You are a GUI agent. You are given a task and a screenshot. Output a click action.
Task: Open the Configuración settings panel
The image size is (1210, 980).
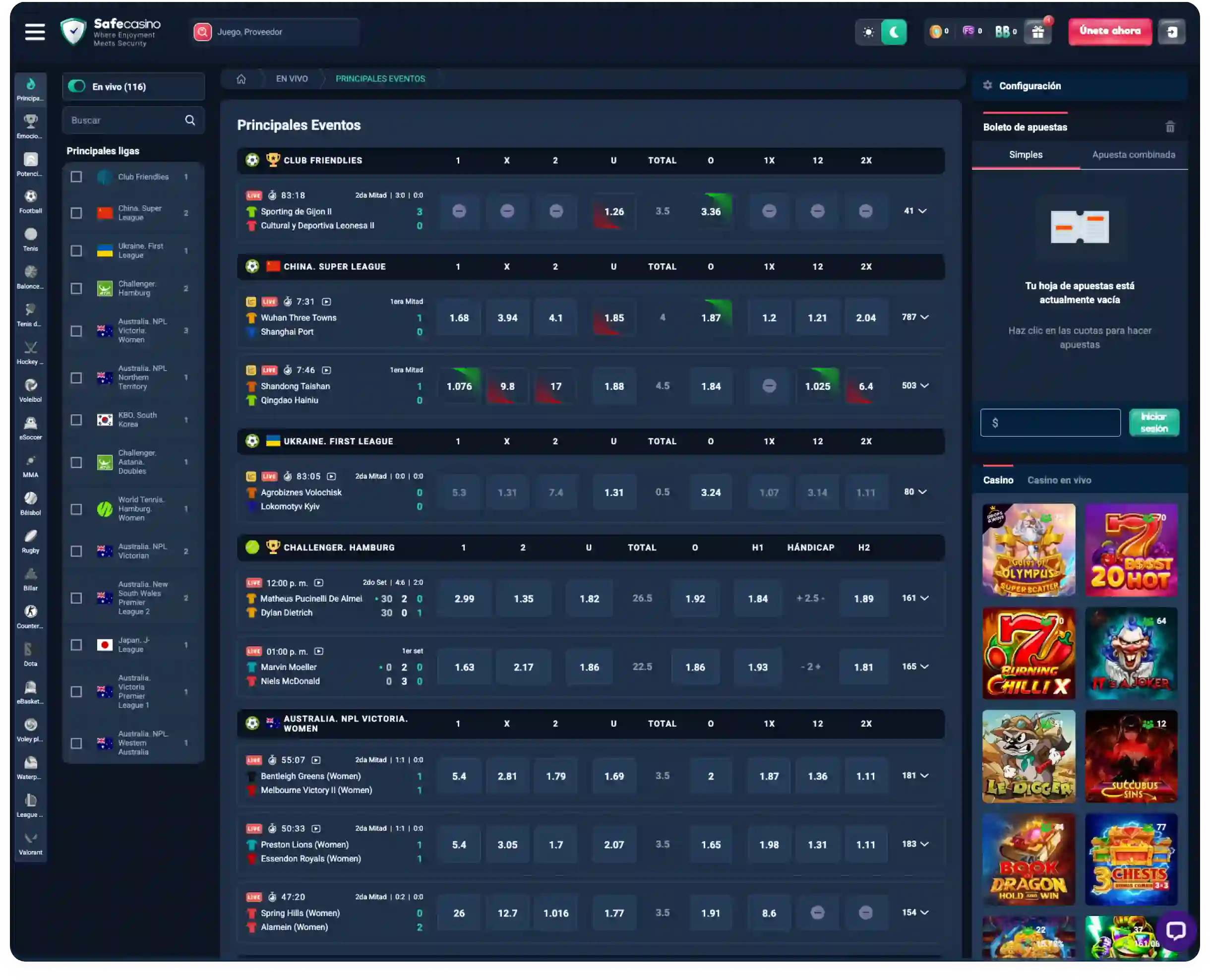(1079, 86)
